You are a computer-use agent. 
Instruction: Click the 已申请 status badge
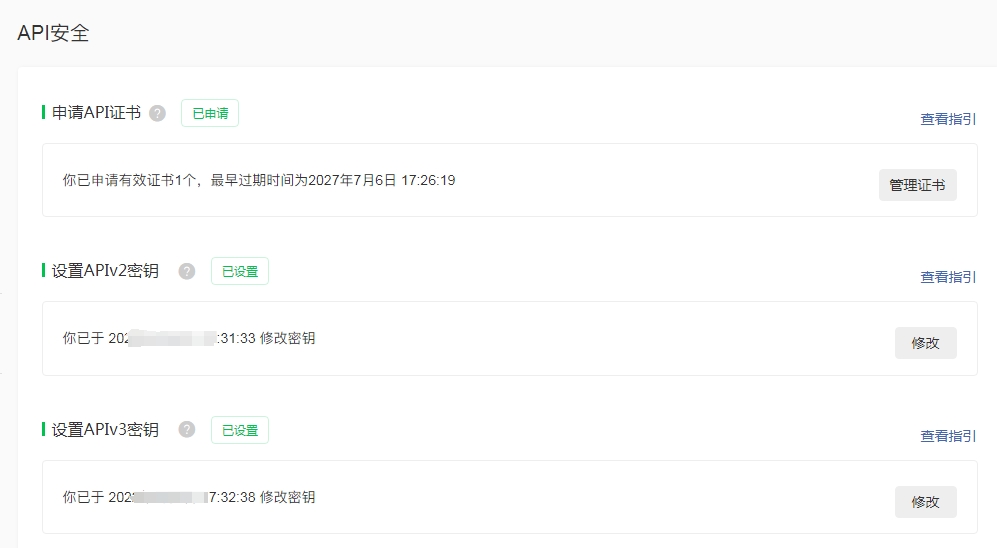[x=210, y=113]
